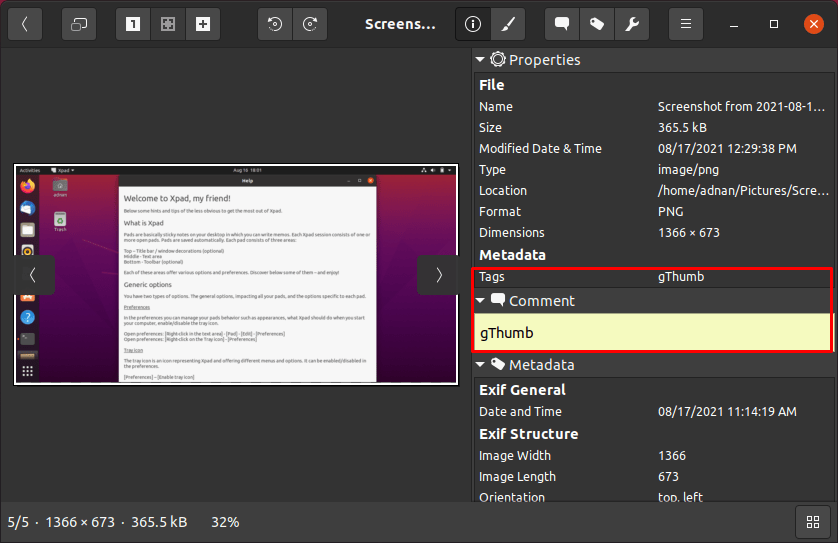Zoom in with plus icon
The width and height of the screenshot is (838, 543).
point(203,24)
